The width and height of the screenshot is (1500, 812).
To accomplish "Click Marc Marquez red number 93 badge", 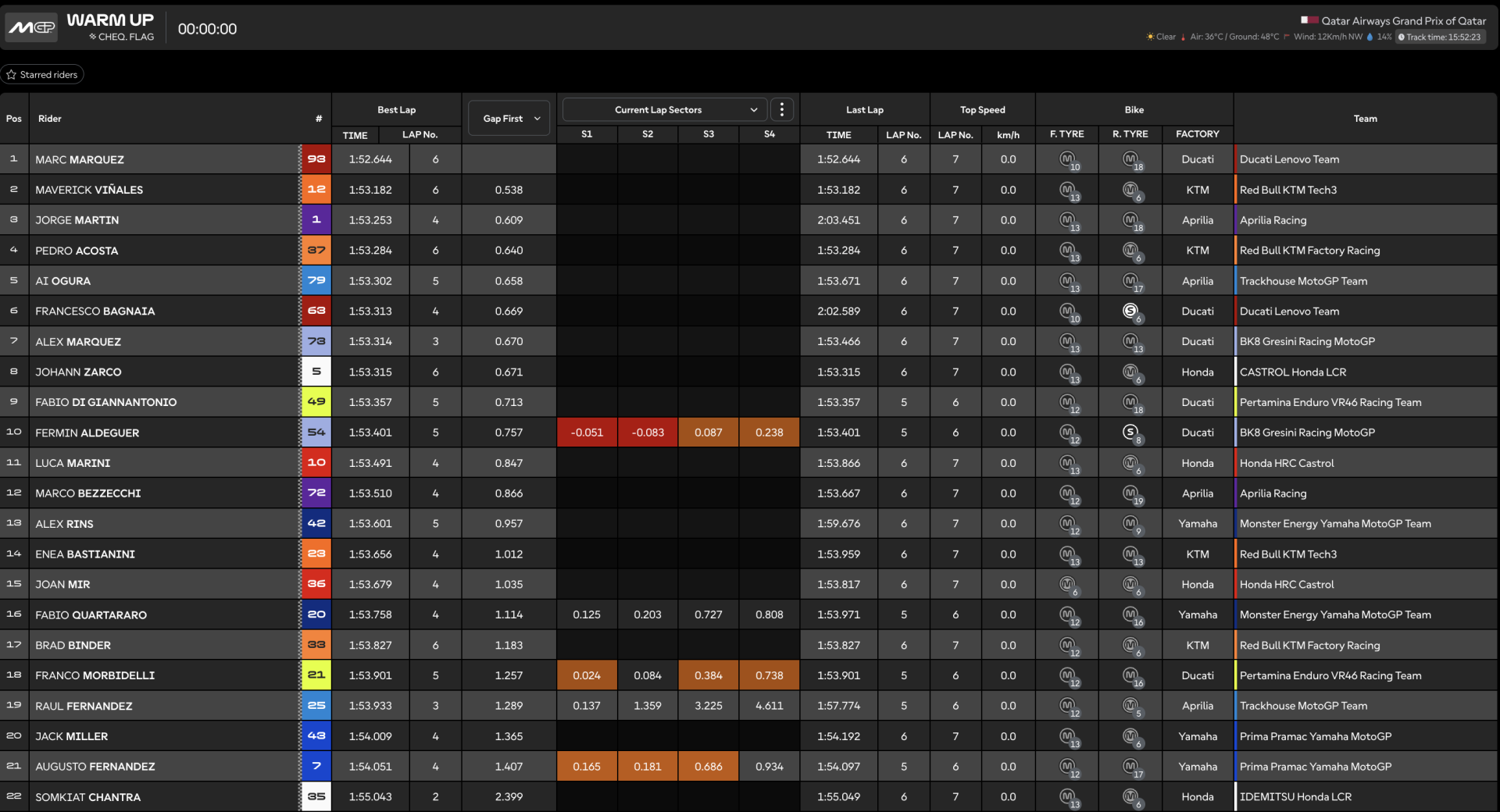I will point(316,159).
